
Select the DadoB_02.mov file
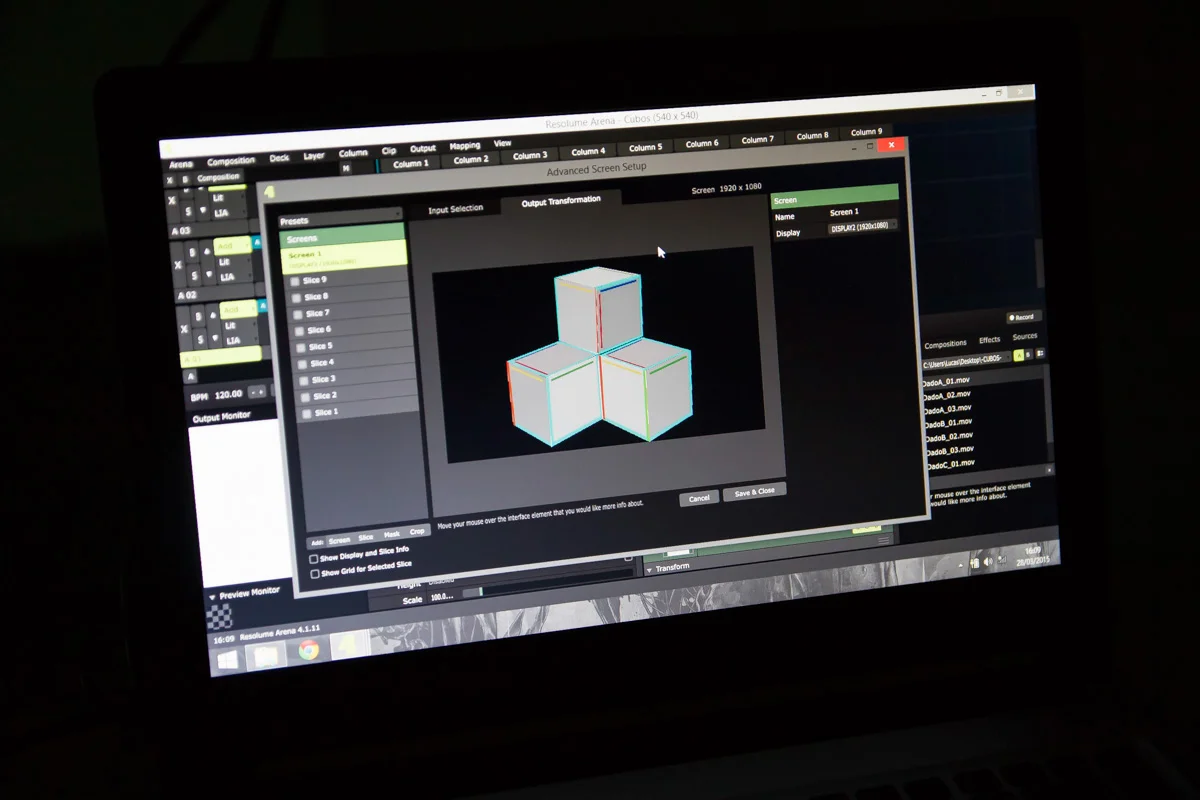click(949, 437)
